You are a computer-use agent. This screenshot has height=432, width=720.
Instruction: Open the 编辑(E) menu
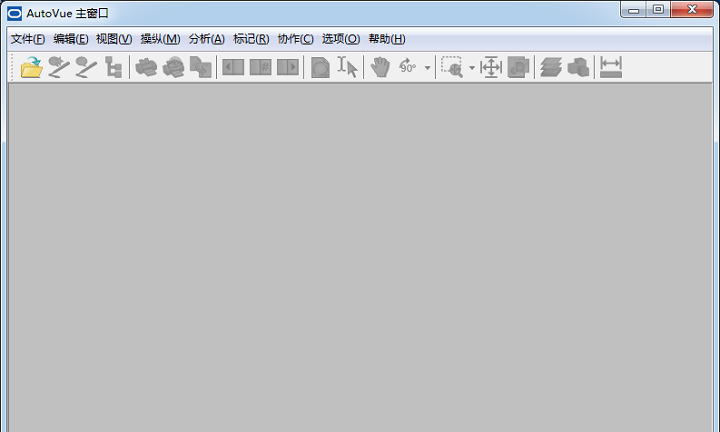(x=71, y=39)
